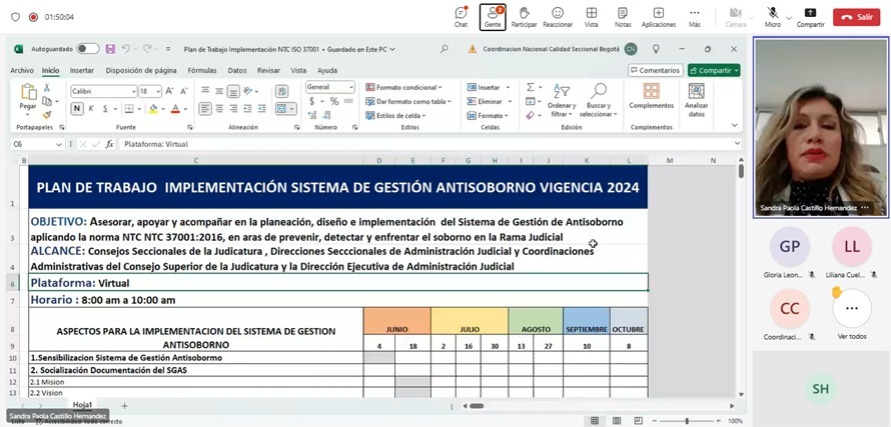The width and height of the screenshot is (891, 427).
Task: Center text horizontally in cell
Action: (219, 108)
